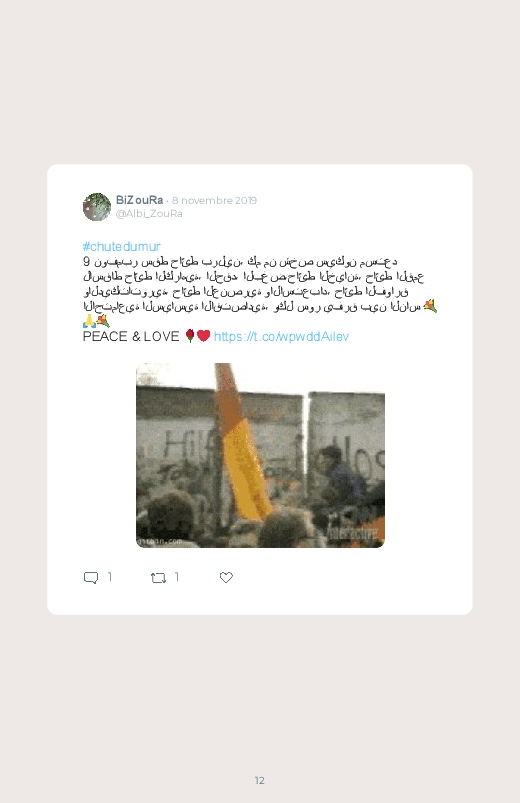Click the Arabic tweet text body
Screen dimensions: 520x803
254,284
